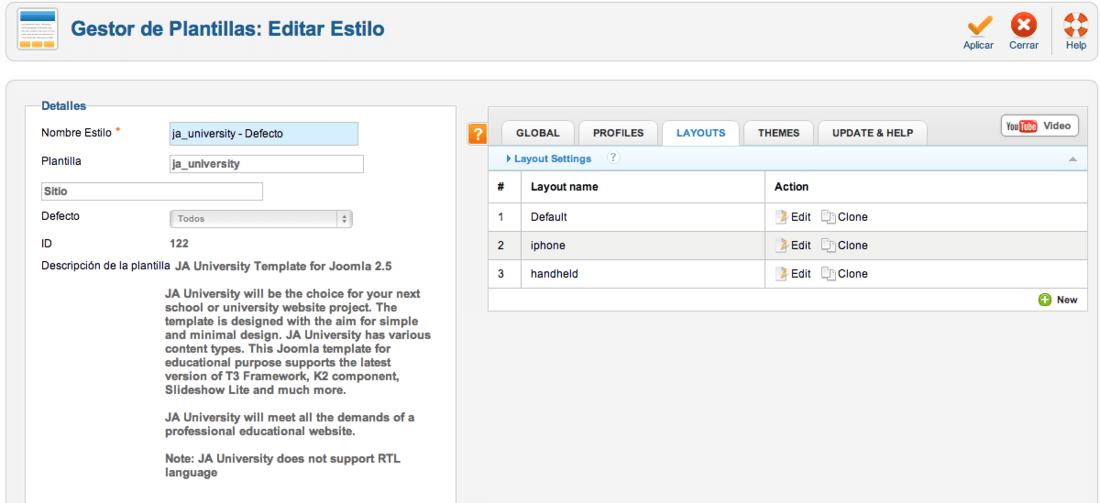
Task: Clone the Default layout
Action: pyautogui.click(x=845, y=217)
